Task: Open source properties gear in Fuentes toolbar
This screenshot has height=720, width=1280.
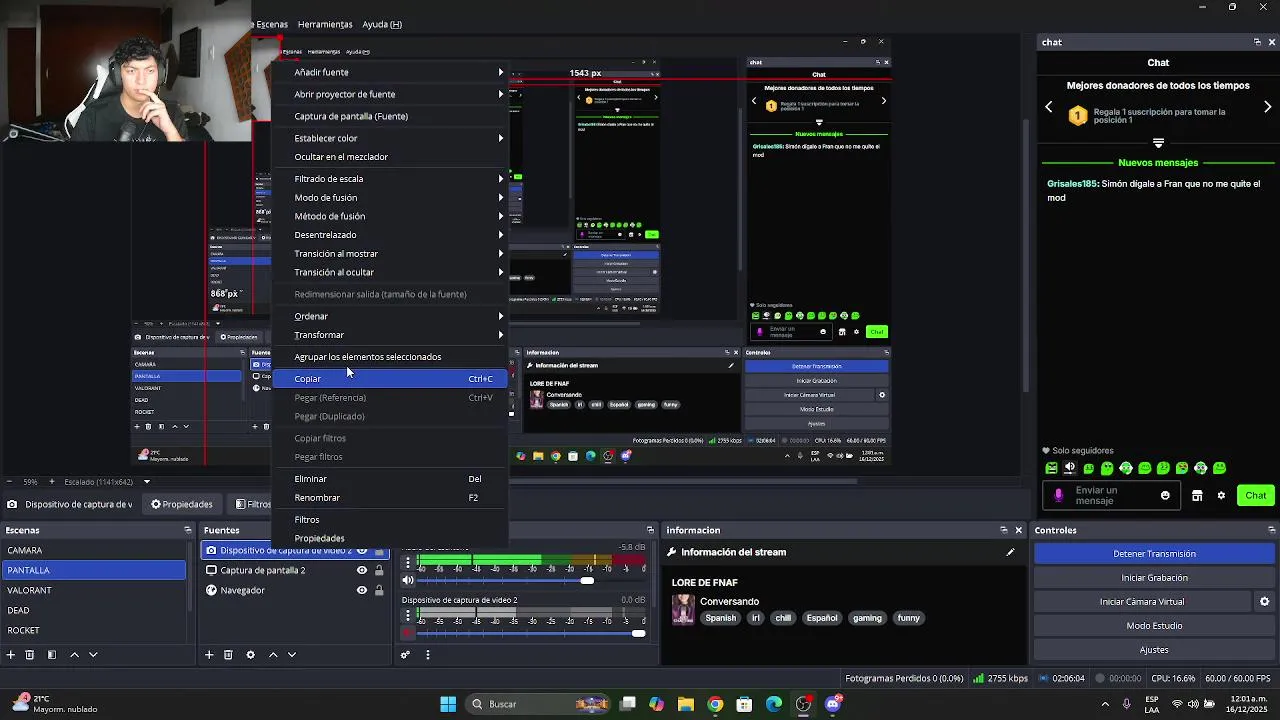Action: [x=250, y=655]
